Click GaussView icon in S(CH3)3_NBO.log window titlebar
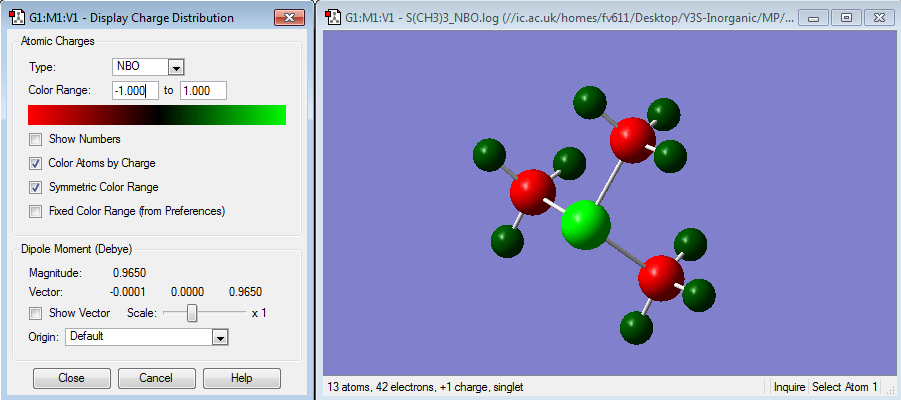 (x=334, y=18)
